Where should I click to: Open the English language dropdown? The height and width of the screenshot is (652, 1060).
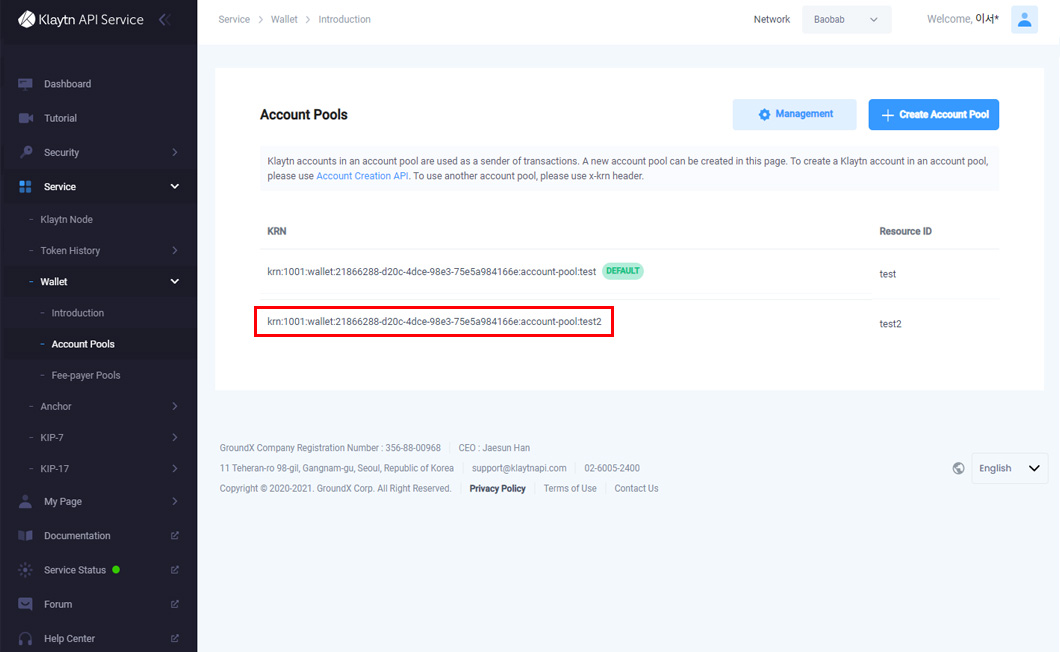point(1009,468)
